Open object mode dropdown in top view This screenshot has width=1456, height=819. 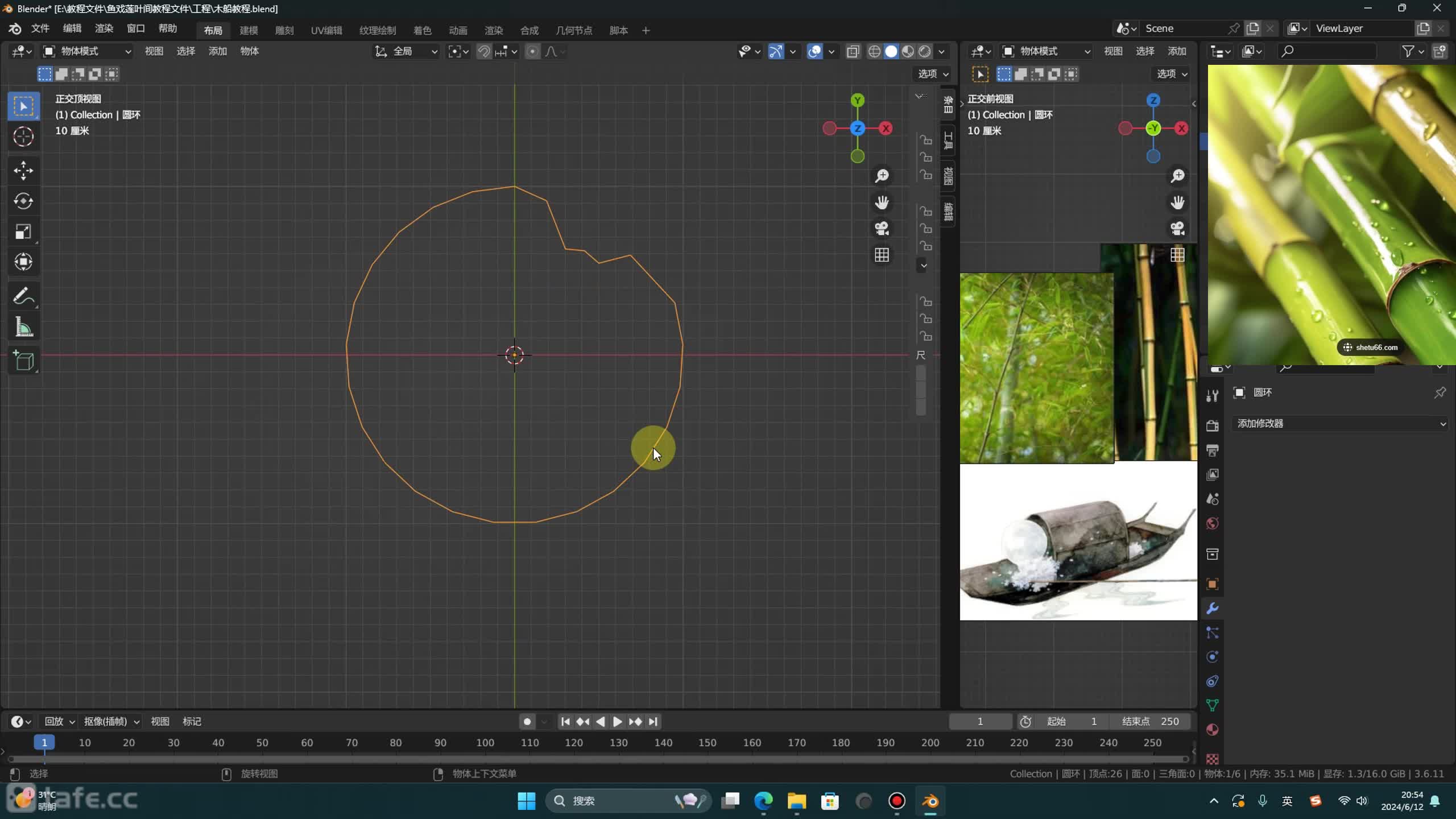point(88,51)
